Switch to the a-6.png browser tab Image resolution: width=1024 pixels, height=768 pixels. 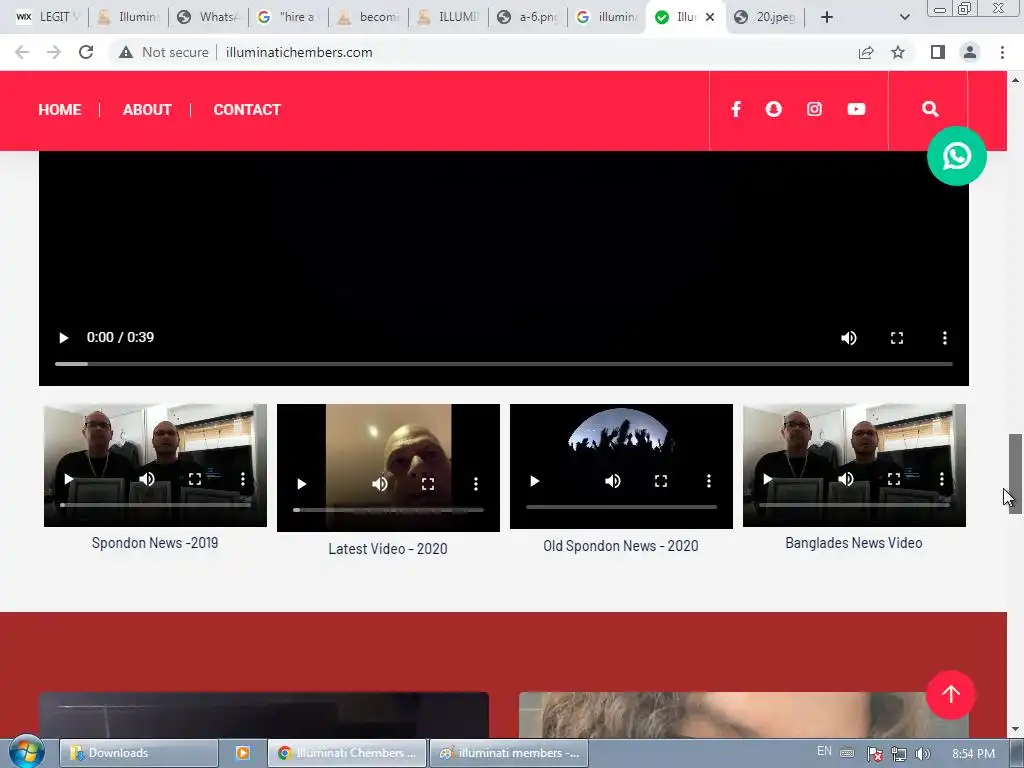pyautogui.click(x=528, y=17)
